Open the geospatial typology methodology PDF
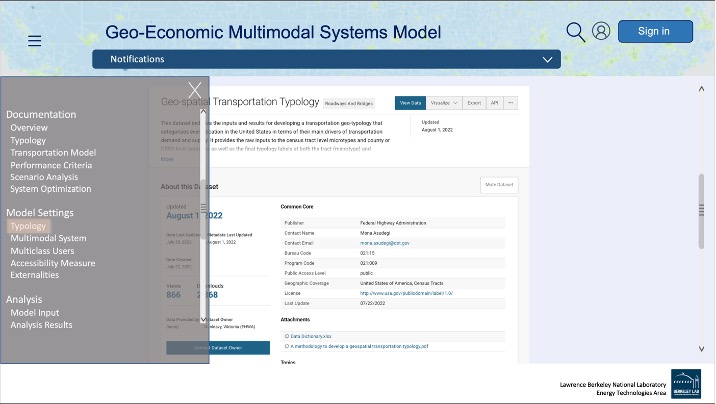716x404 pixels. (359, 346)
